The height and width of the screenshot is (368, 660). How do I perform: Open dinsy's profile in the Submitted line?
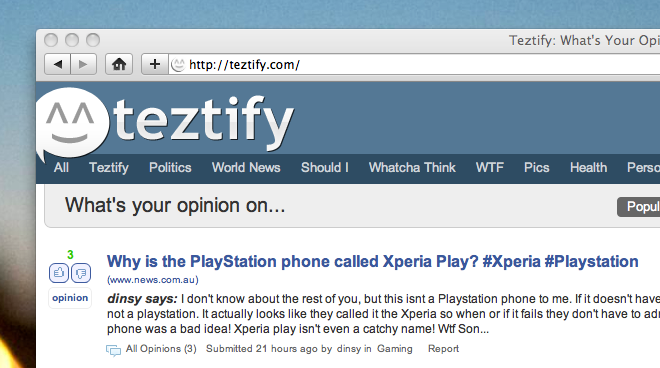(x=349, y=349)
